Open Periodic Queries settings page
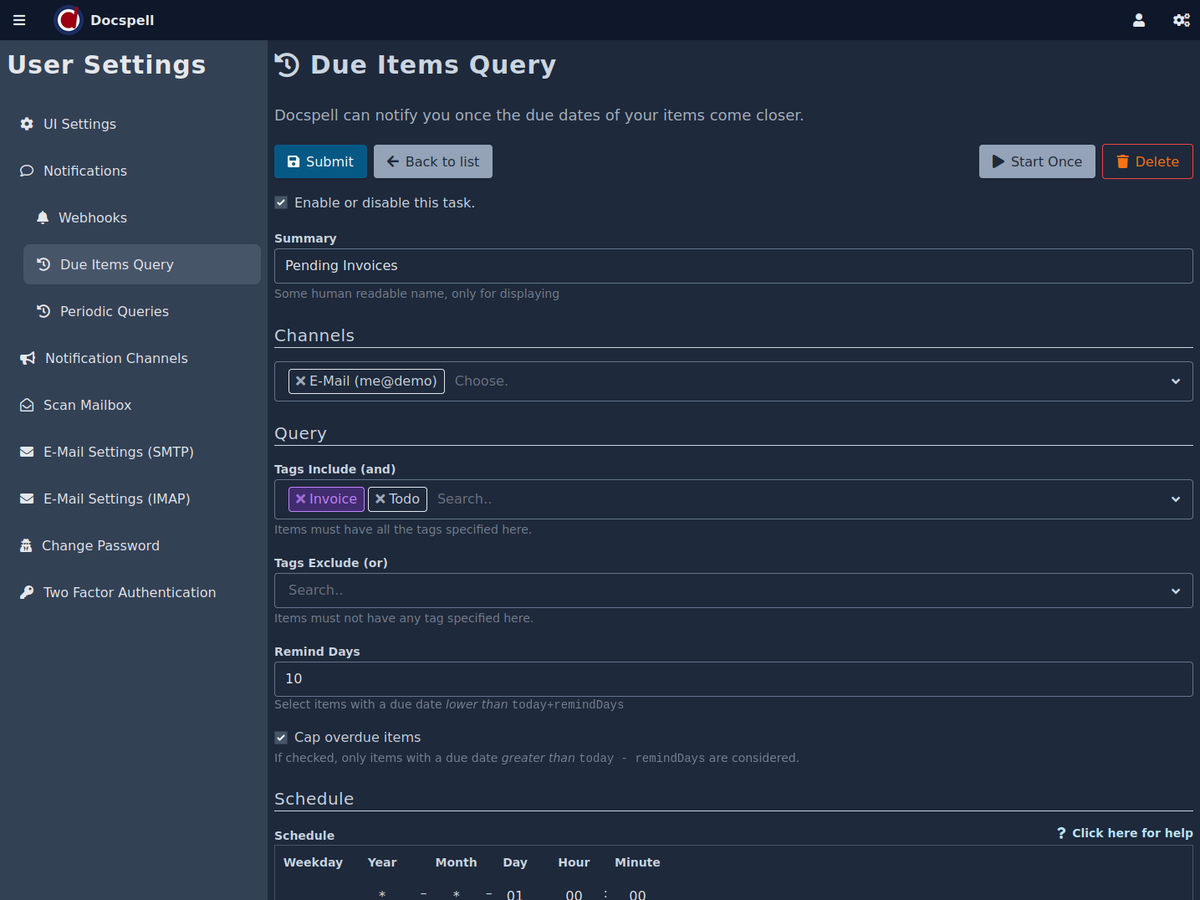This screenshot has height=900, width=1200. pos(114,311)
